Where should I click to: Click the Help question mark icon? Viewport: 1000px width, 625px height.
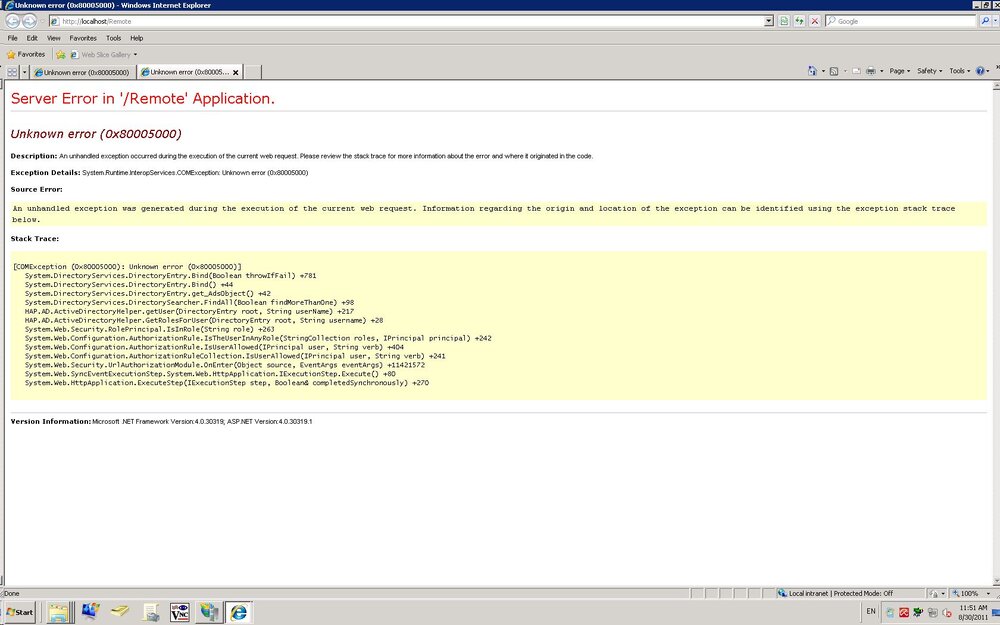pos(980,71)
